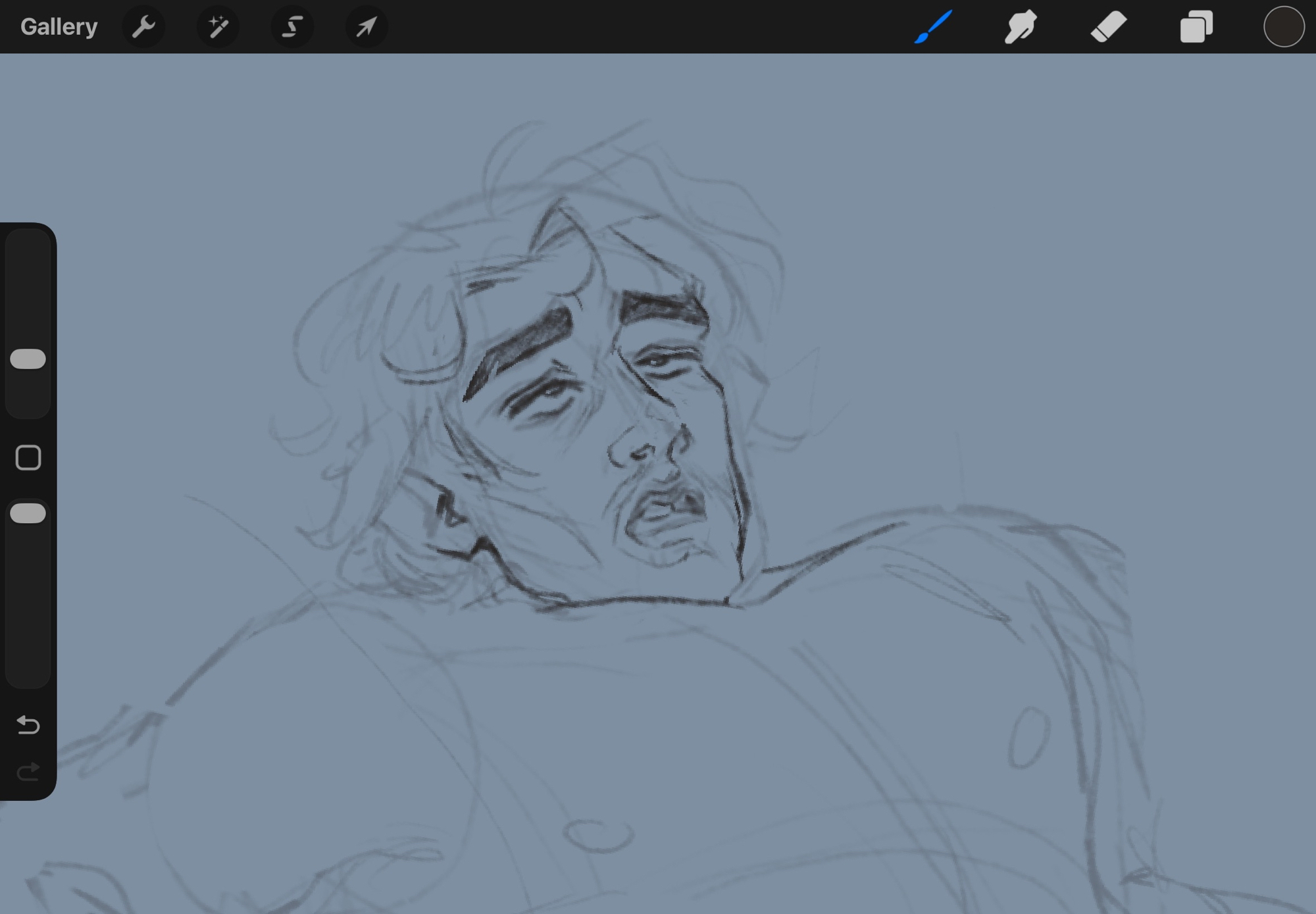Activate the Transform arrow tool
Image resolution: width=1316 pixels, height=914 pixels.
(367, 27)
